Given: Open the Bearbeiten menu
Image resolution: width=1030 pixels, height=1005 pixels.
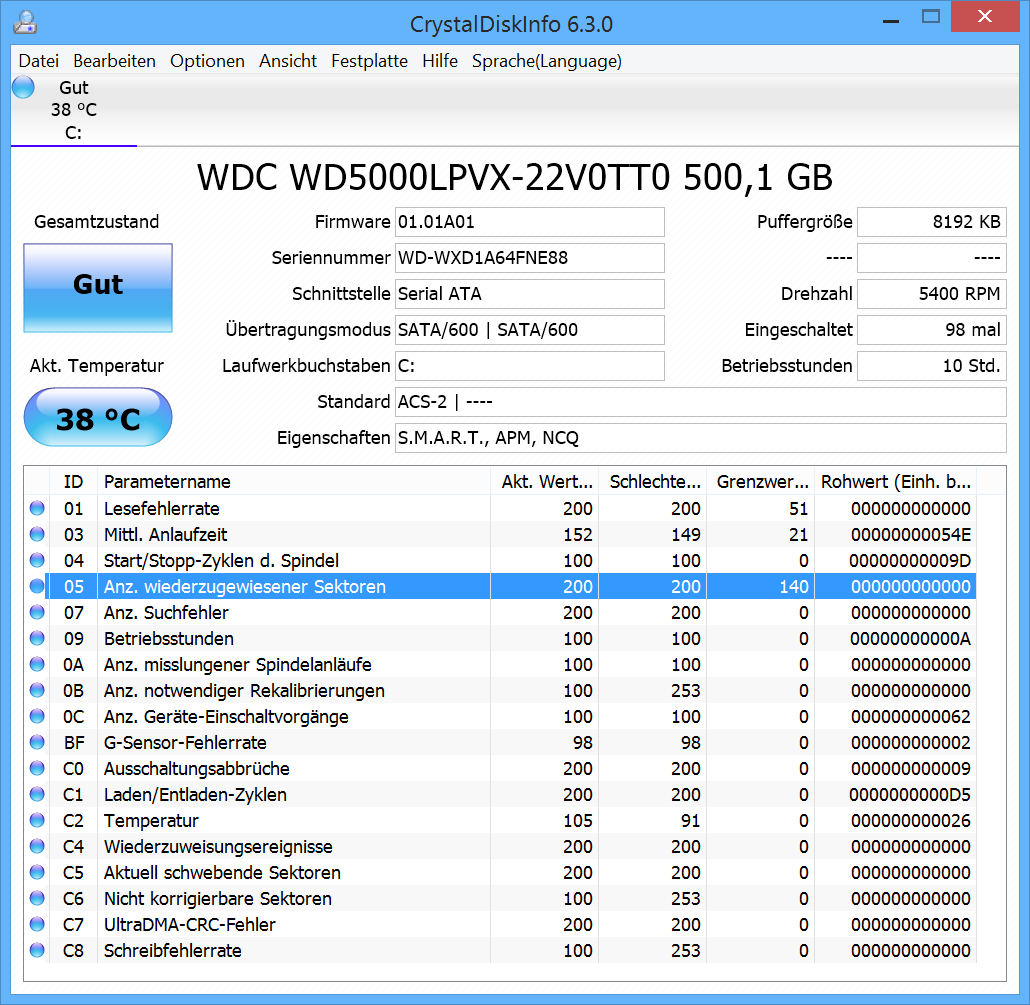Looking at the screenshot, I should pyautogui.click(x=114, y=61).
